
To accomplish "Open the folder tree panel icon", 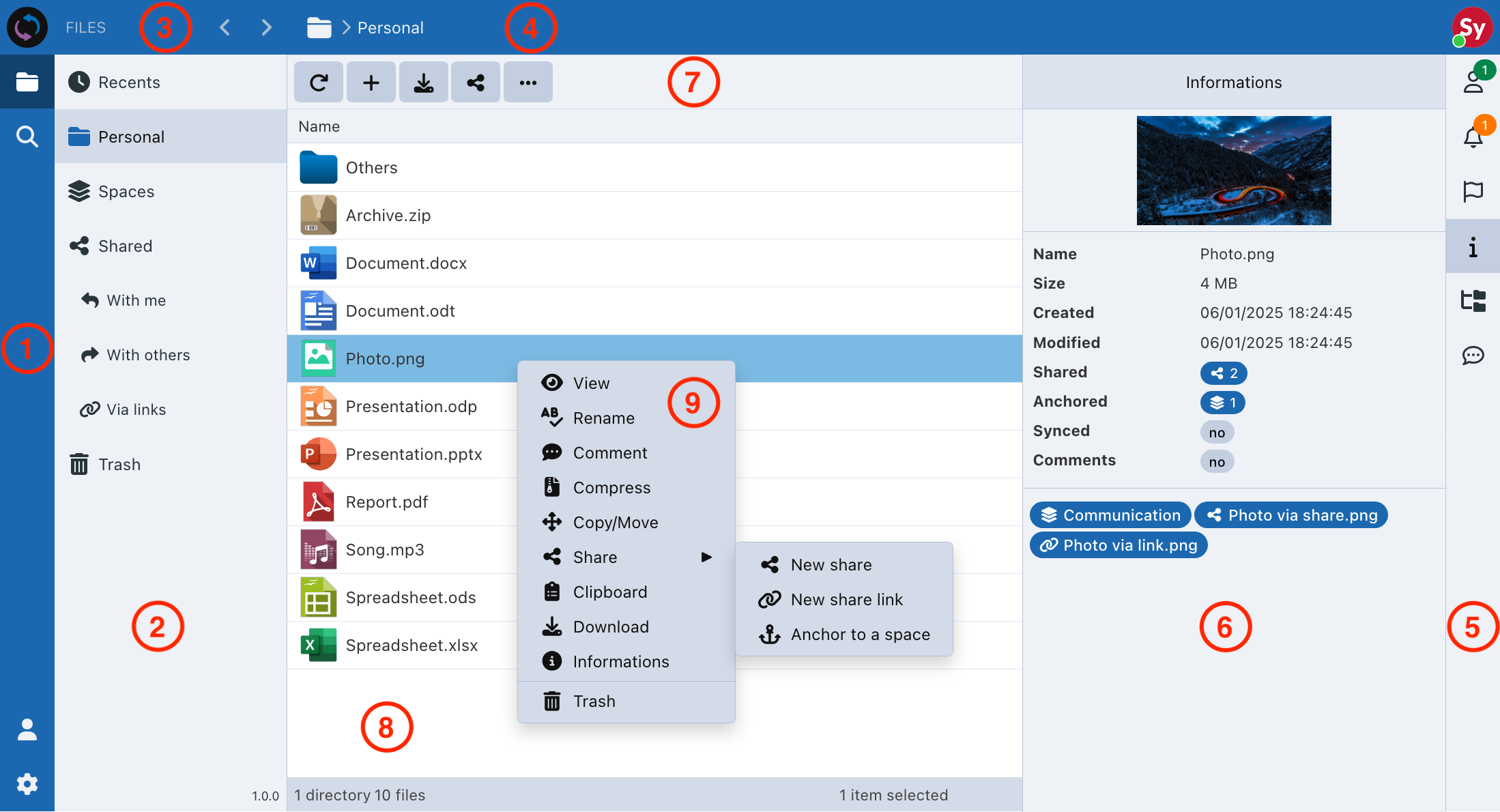I will tap(1473, 300).
